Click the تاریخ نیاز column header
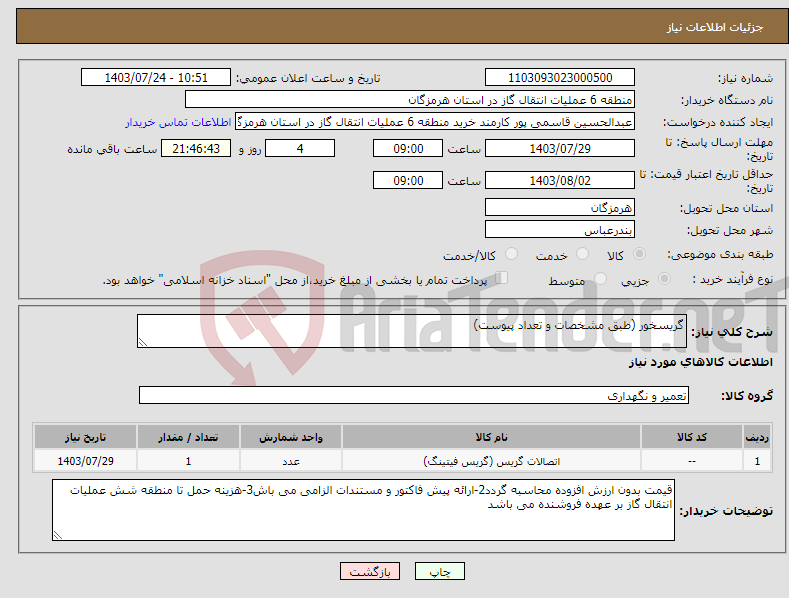The width and height of the screenshot is (789, 598). pos(85,437)
